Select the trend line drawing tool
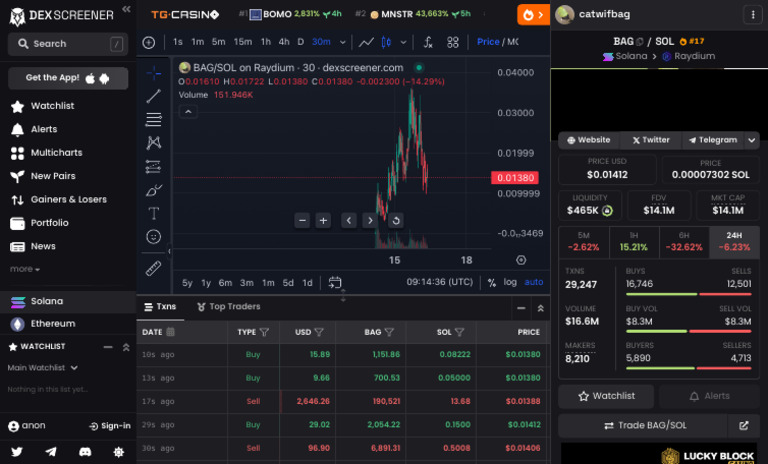The width and height of the screenshot is (768, 464). 153,97
